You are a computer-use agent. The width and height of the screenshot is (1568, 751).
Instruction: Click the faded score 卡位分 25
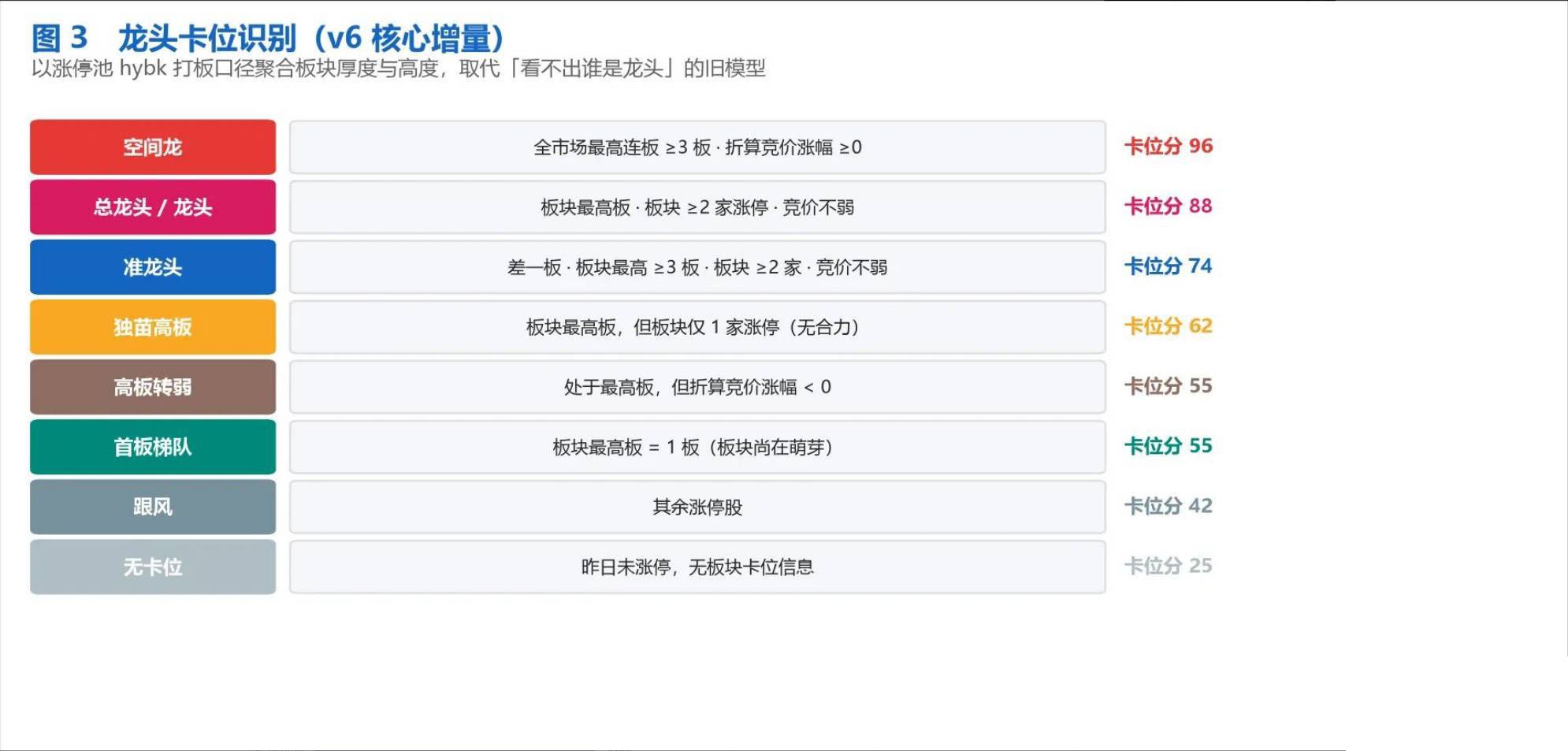pyautogui.click(x=1169, y=565)
